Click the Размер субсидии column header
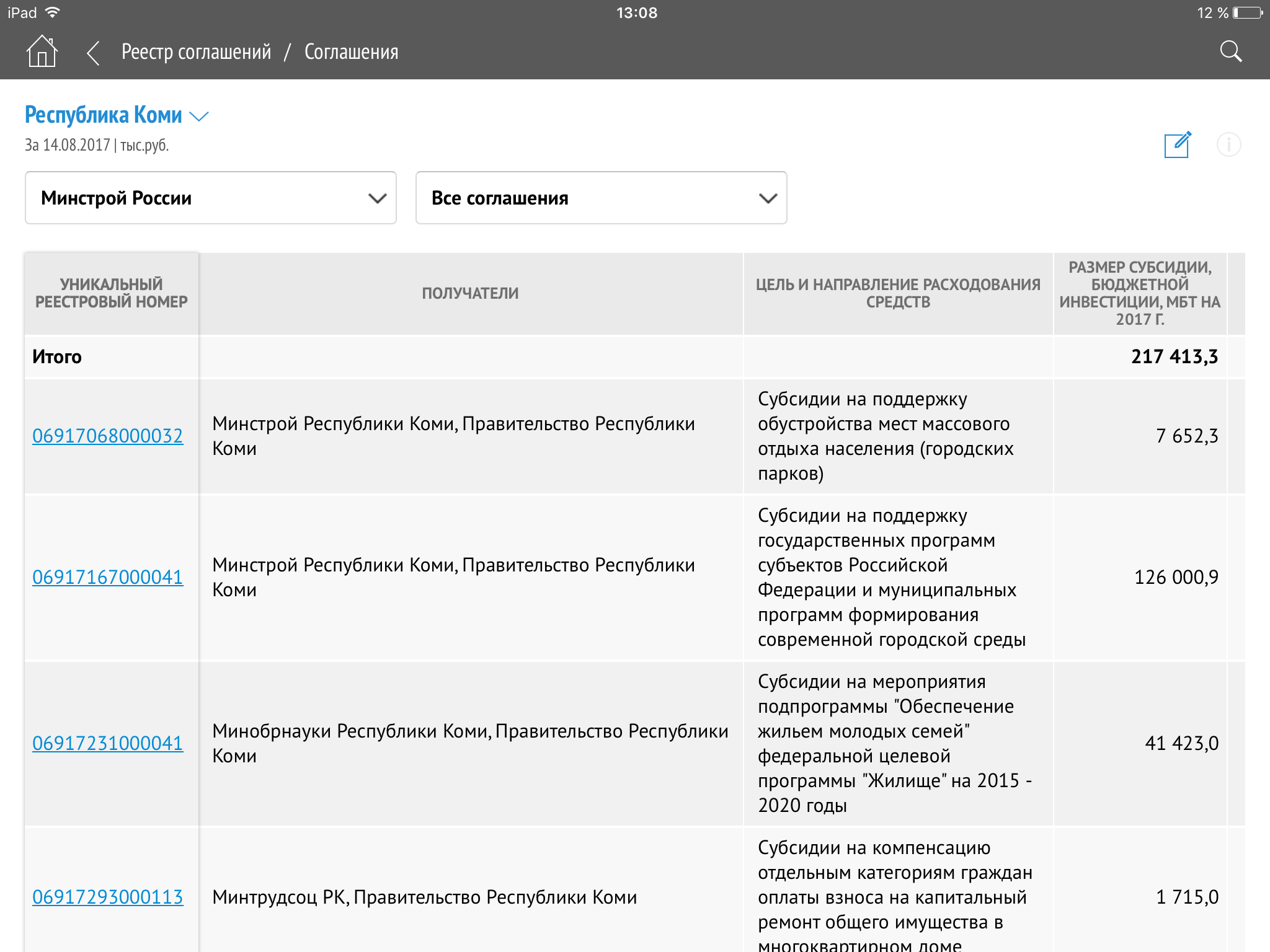Viewport: 1270px width, 952px height. click(x=1139, y=293)
